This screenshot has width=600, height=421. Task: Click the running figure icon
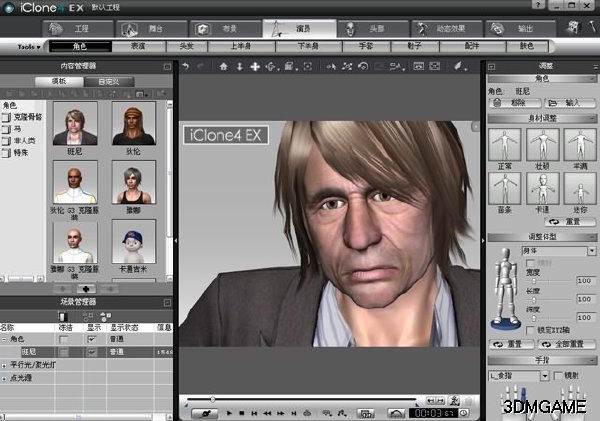point(455,400)
